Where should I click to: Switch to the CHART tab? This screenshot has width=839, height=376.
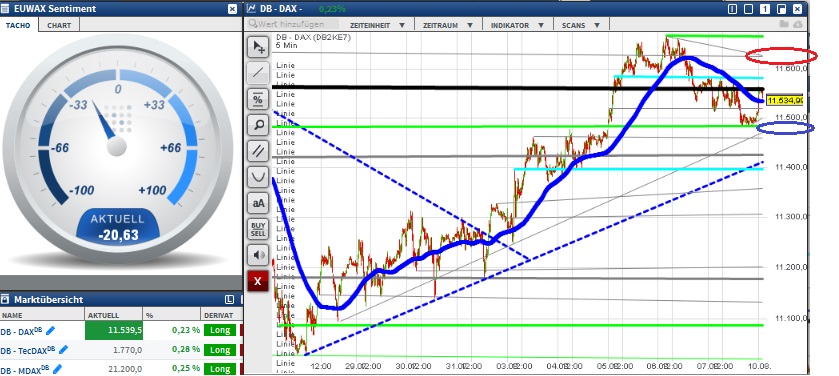59,25
